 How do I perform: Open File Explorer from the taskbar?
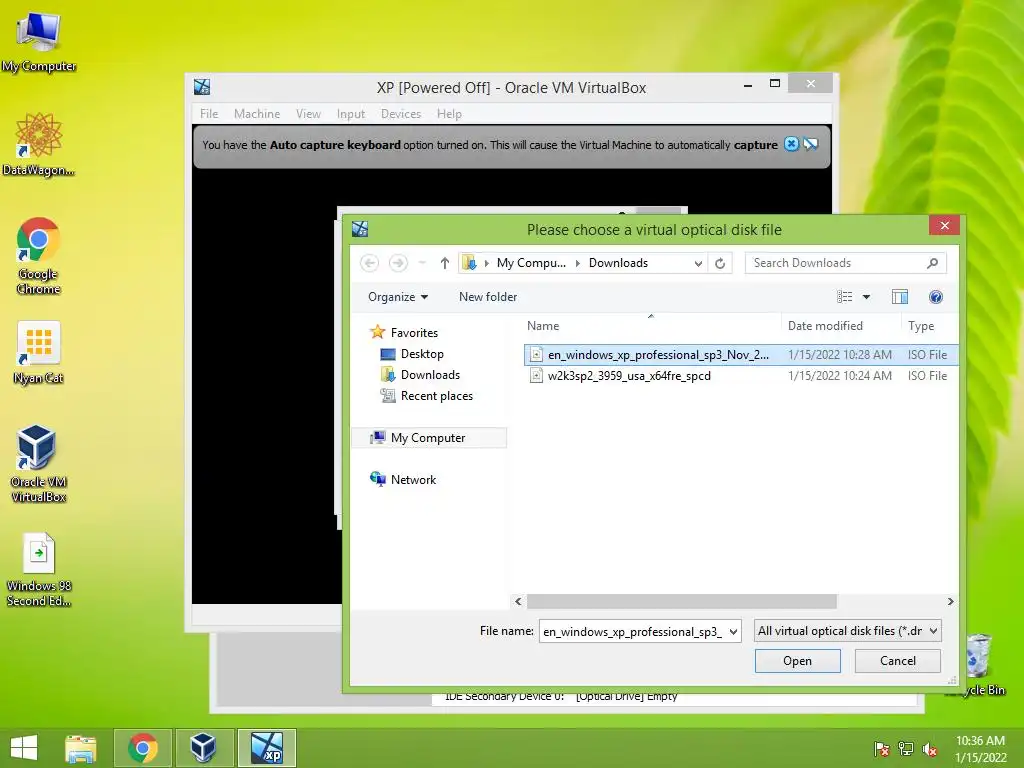81,748
